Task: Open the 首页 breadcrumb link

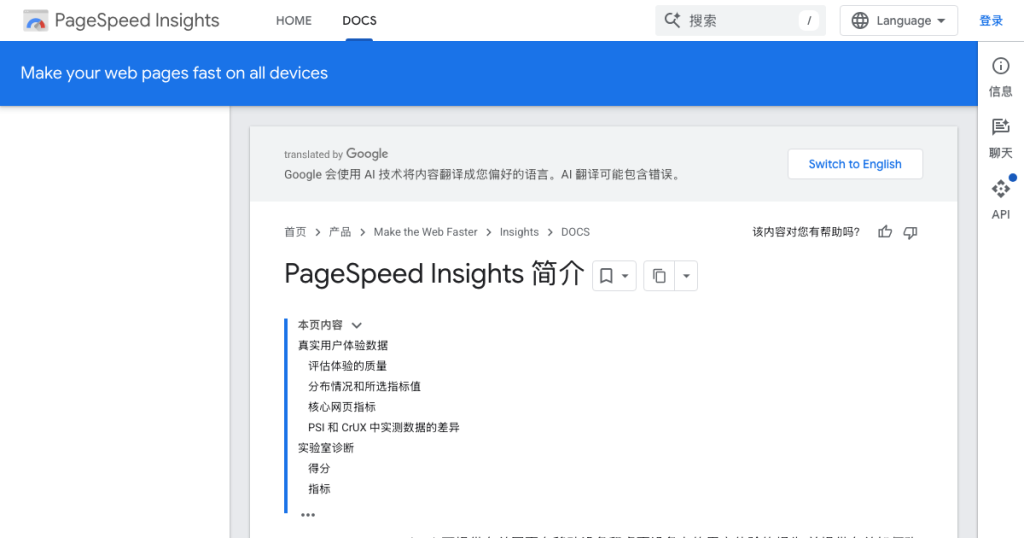Action: click(295, 232)
